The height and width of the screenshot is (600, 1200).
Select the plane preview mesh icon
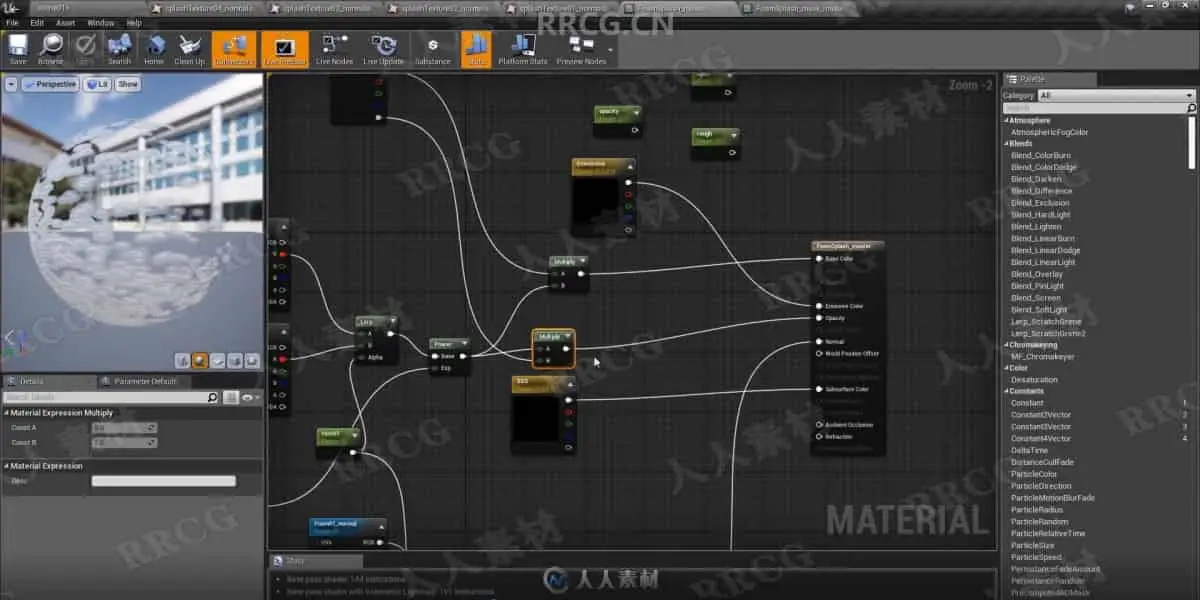[x=217, y=360]
